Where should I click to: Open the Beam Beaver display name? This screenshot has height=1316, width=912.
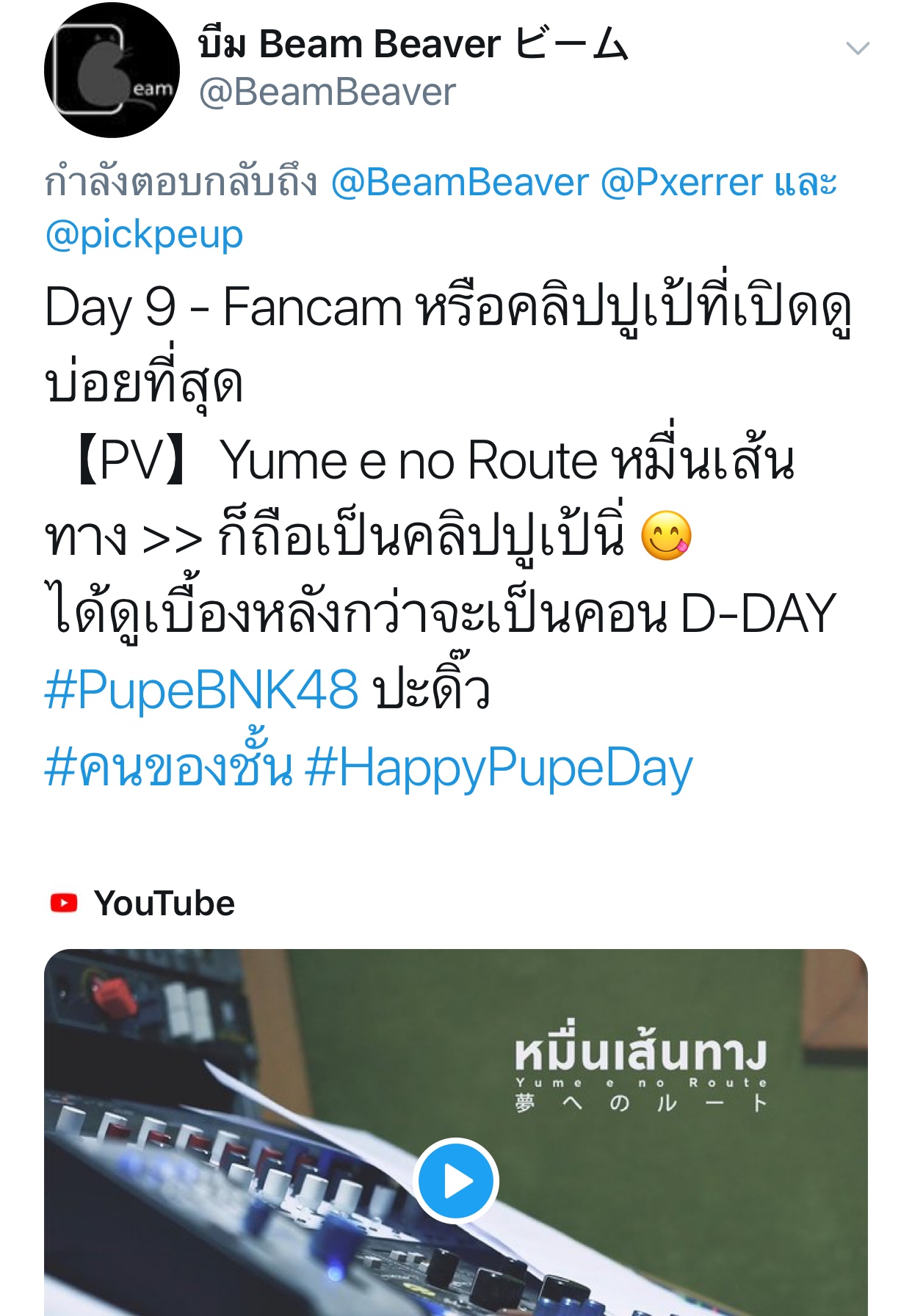pos(413,43)
